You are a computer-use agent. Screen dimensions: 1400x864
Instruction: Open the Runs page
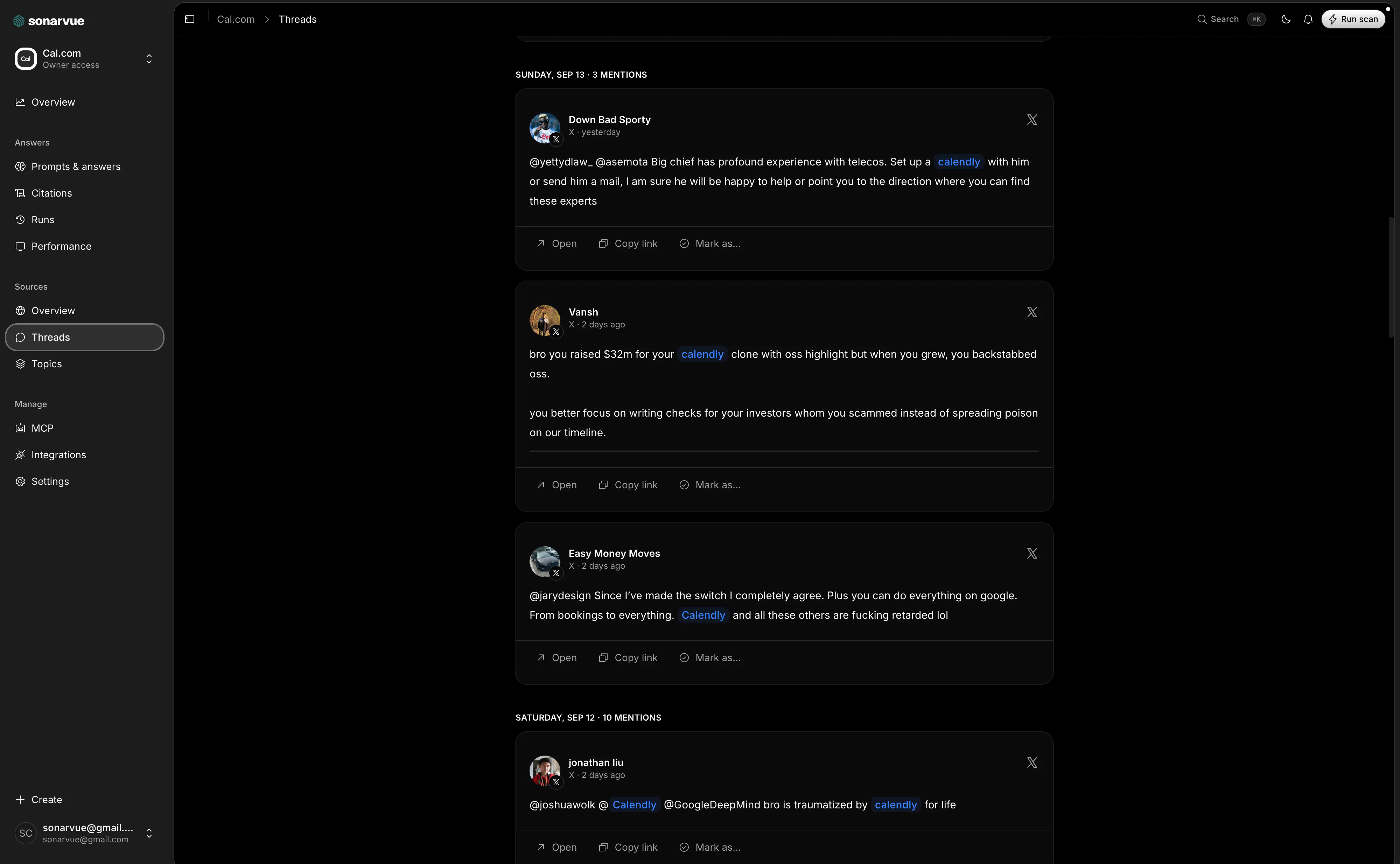coord(85,220)
